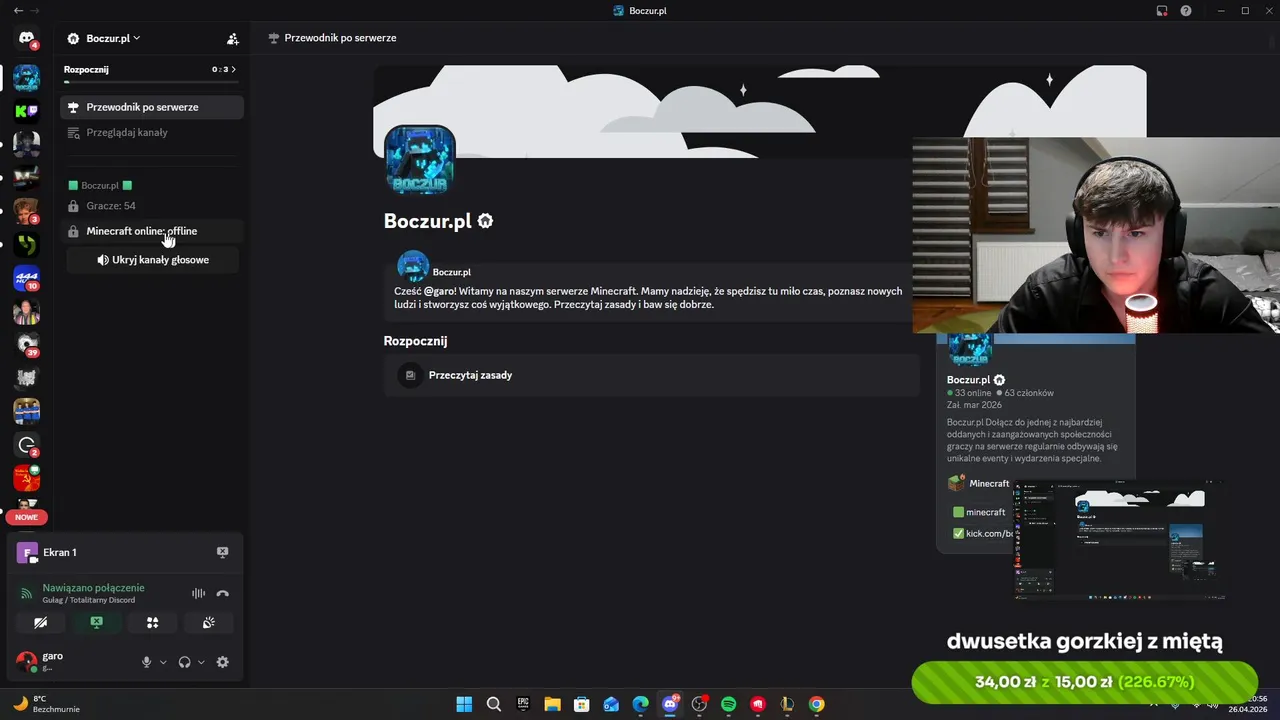Image resolution: width=1280 pixels, height=720 pixels.
Task: Open the server icon with badge 39
Action: point(26,345)
